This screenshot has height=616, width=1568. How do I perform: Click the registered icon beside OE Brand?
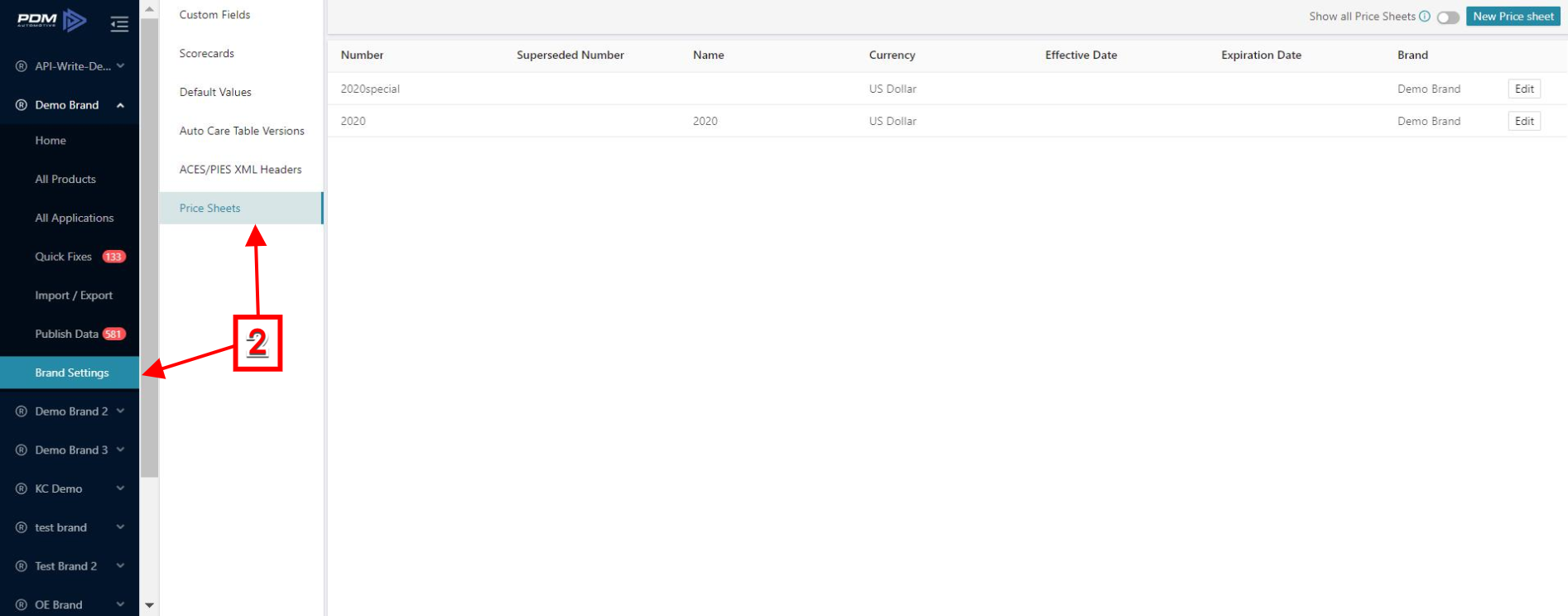click(22, 605)
